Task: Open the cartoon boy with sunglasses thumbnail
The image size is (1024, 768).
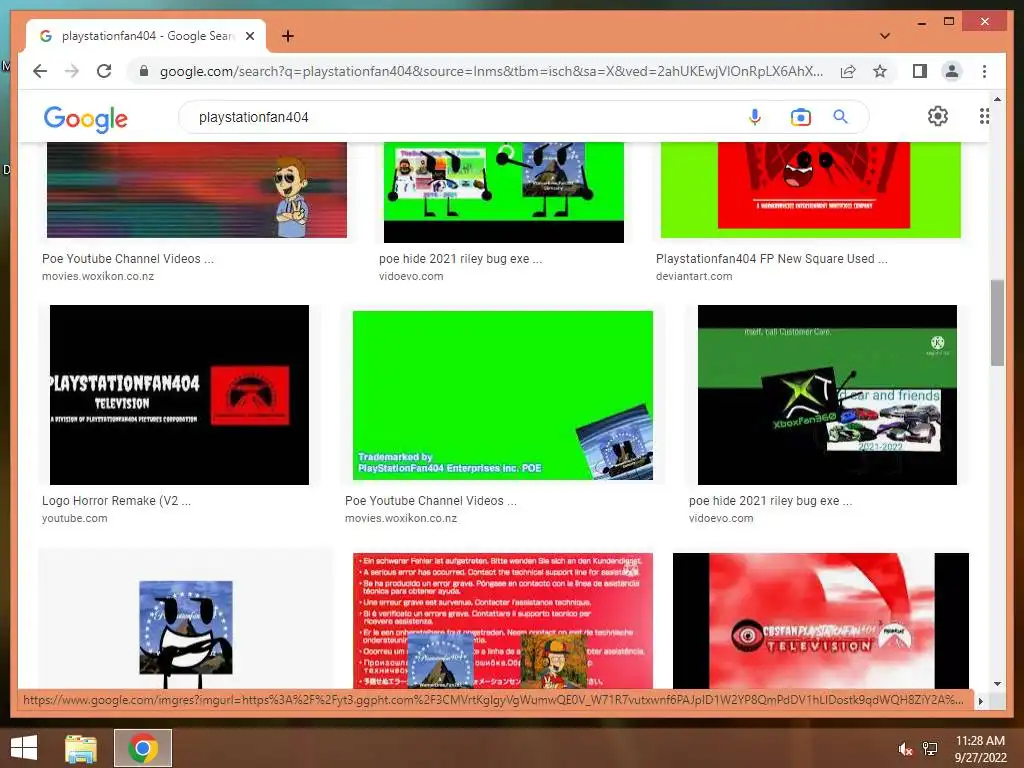Action: click(197, 190)
